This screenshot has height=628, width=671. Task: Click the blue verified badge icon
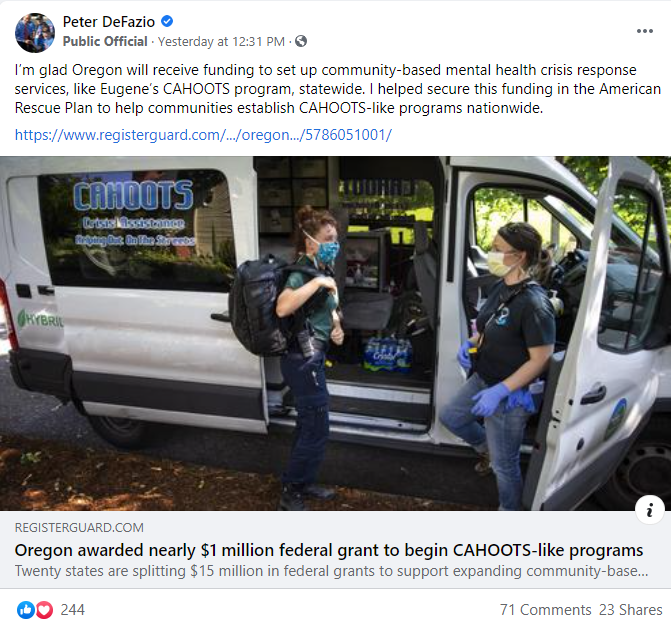[x=167, y=21]
